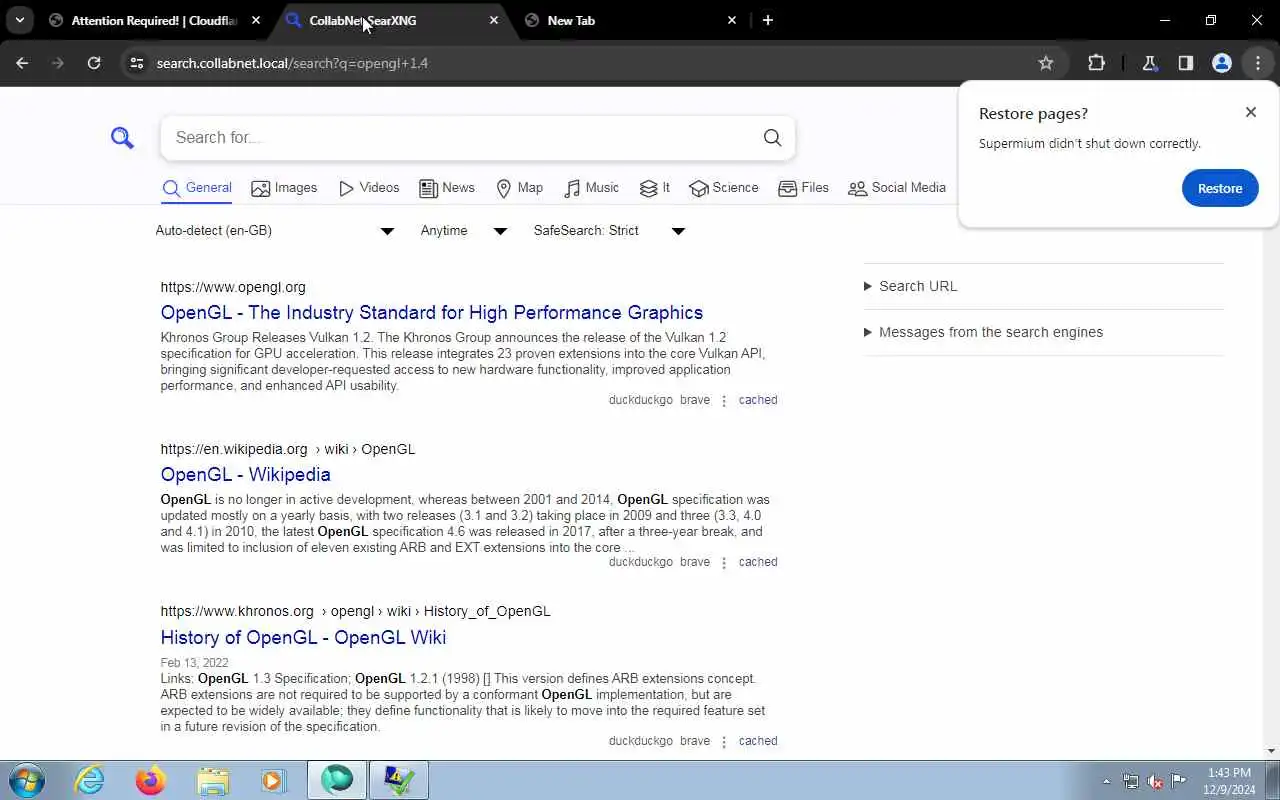Reload the current page

tap(94, 63)
